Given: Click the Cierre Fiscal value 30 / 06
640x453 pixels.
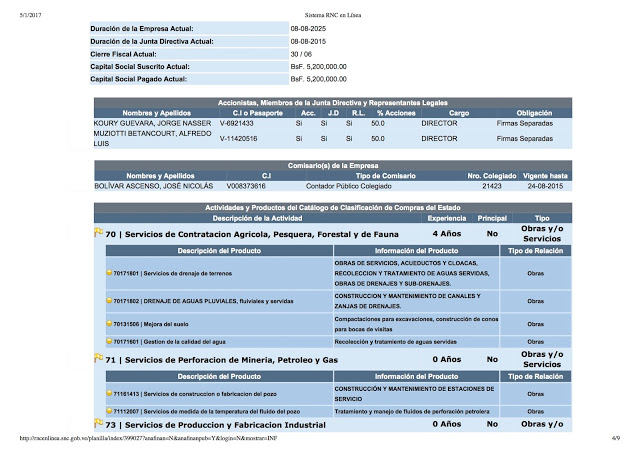Looking at the screenshot, I should coord(301,54).
